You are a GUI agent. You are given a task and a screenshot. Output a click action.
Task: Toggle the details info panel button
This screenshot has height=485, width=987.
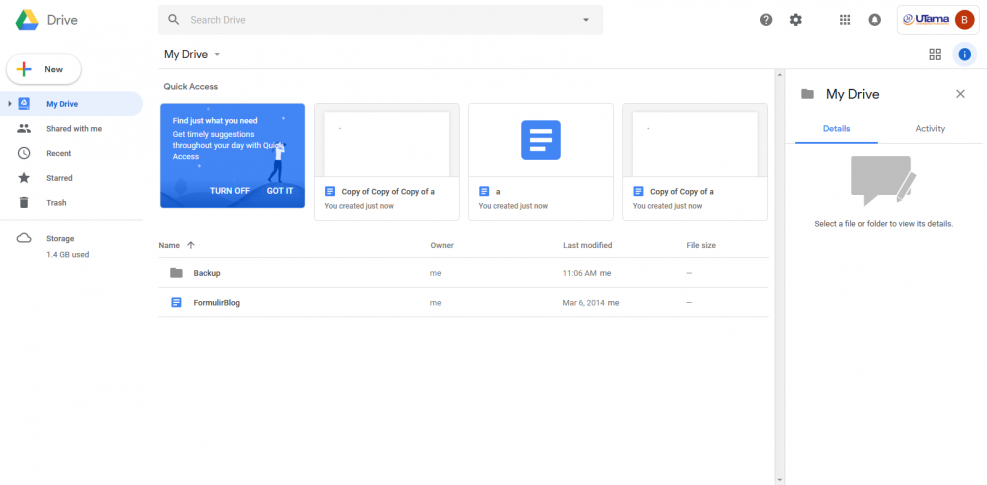pos(964,54)
